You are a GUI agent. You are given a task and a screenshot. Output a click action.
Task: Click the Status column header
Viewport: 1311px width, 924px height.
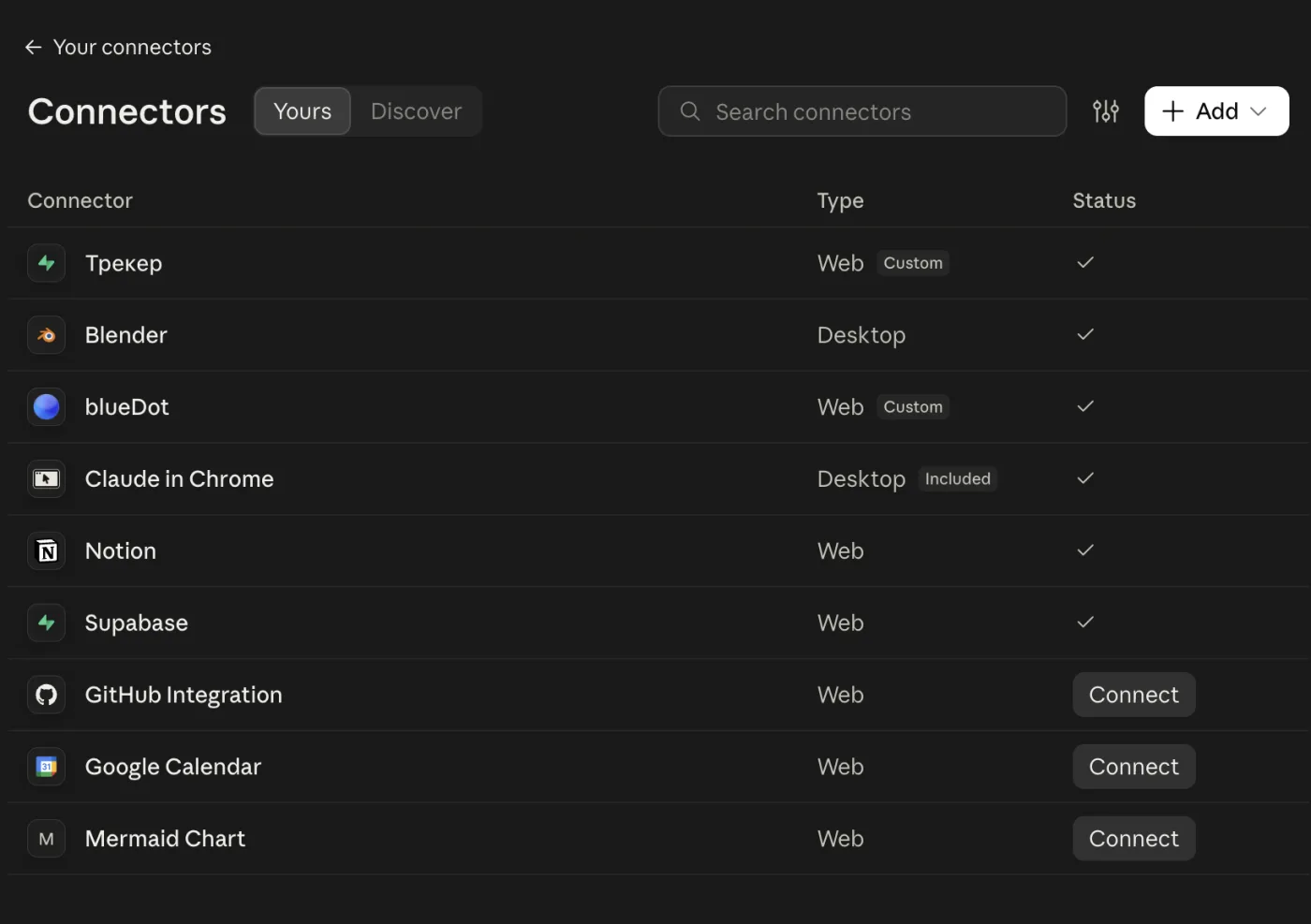click(1104, 200)
